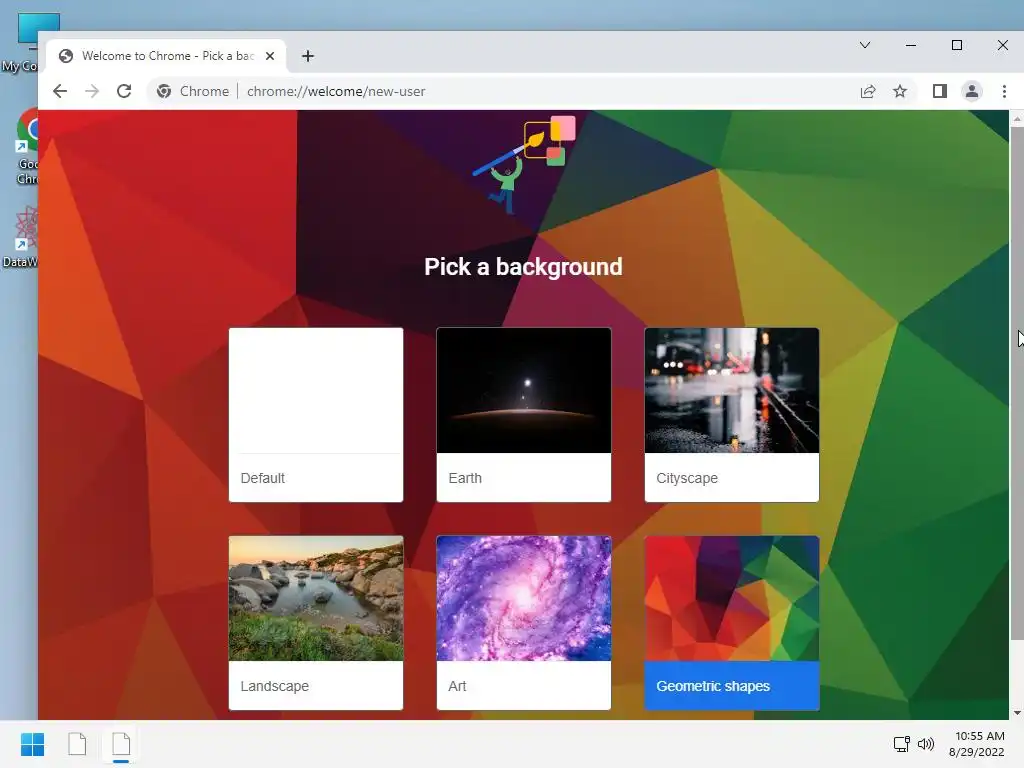Select the Welcome to Chrome tab

[167, 56]
